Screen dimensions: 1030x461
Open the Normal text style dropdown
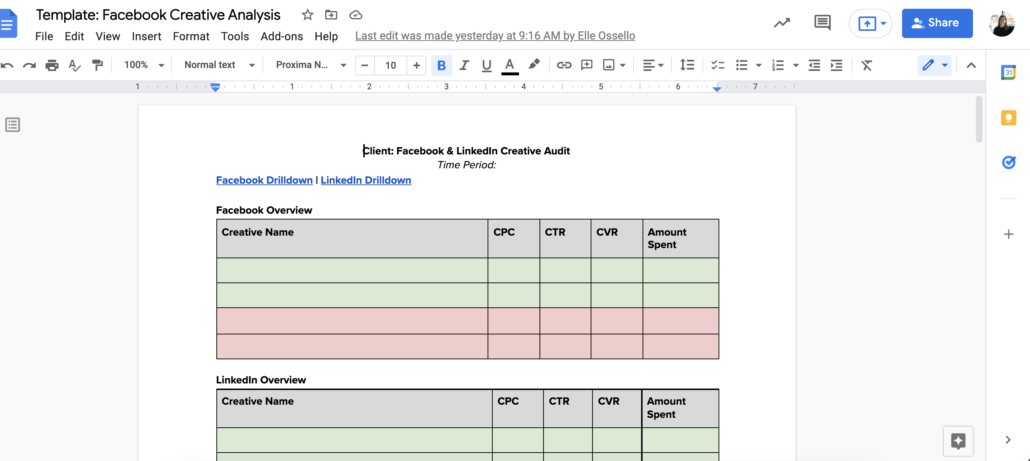[218, 65]
